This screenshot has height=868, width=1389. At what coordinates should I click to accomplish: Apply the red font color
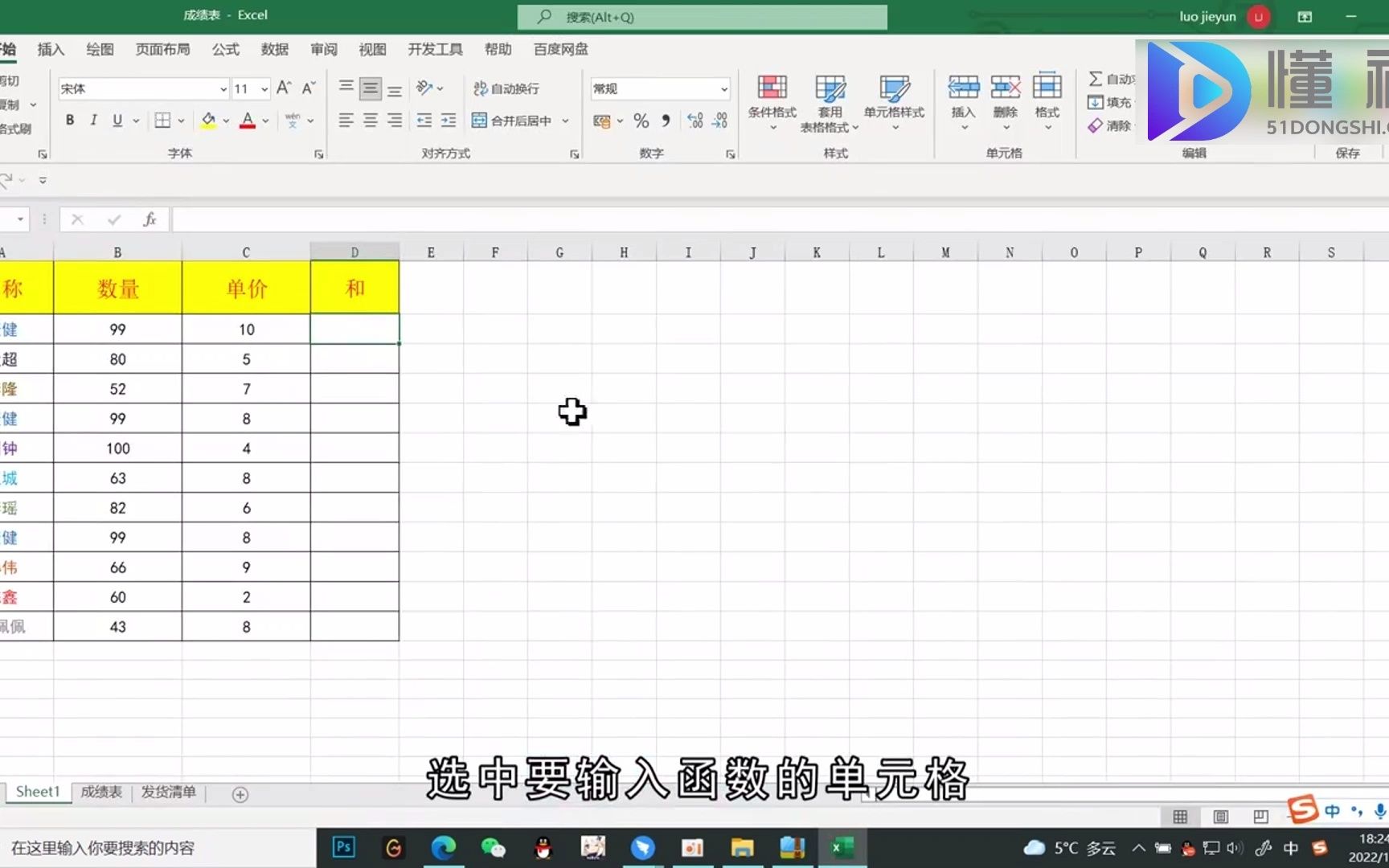click(x=248, y=121)
